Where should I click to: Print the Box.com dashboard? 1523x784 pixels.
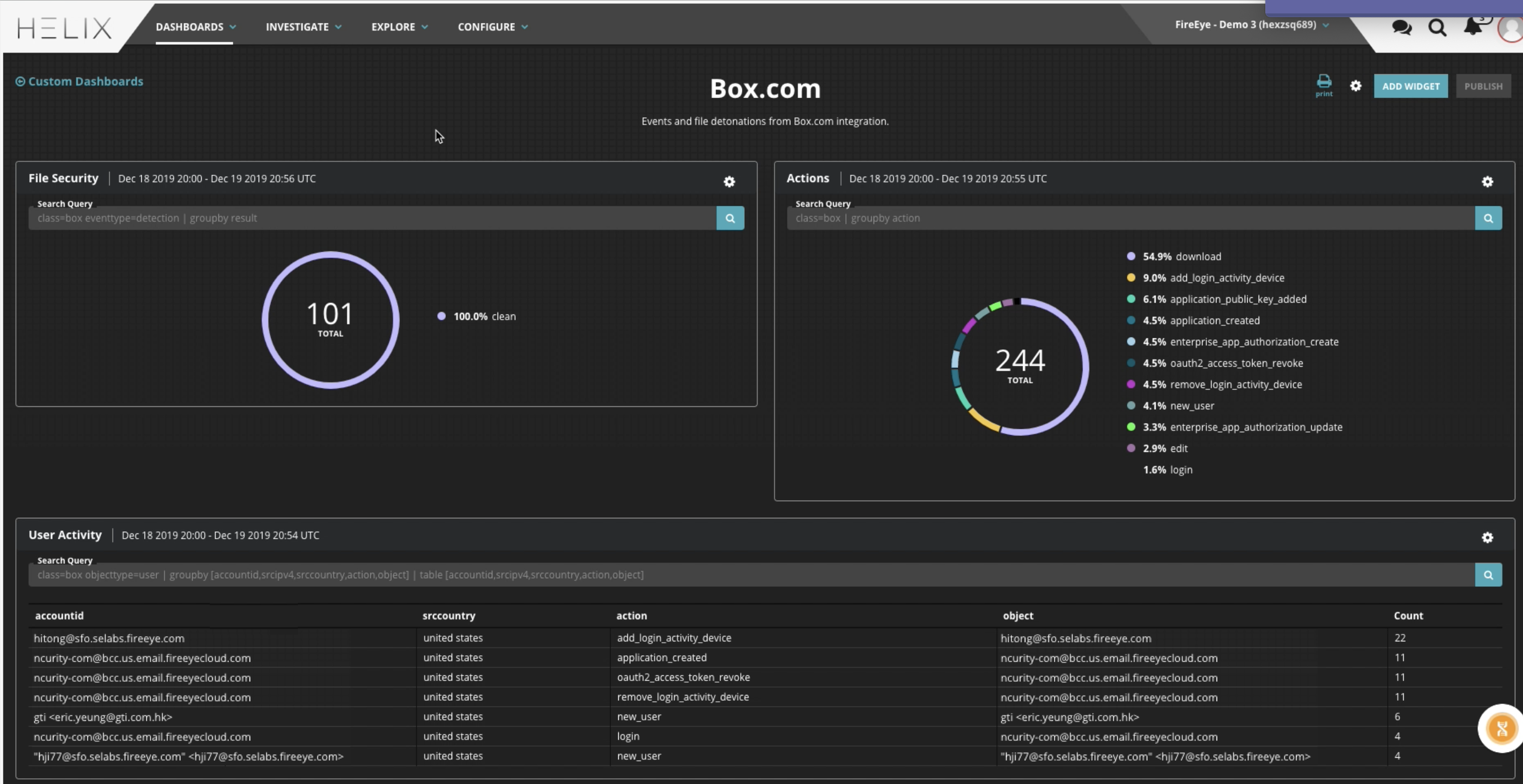(1324, 85)
